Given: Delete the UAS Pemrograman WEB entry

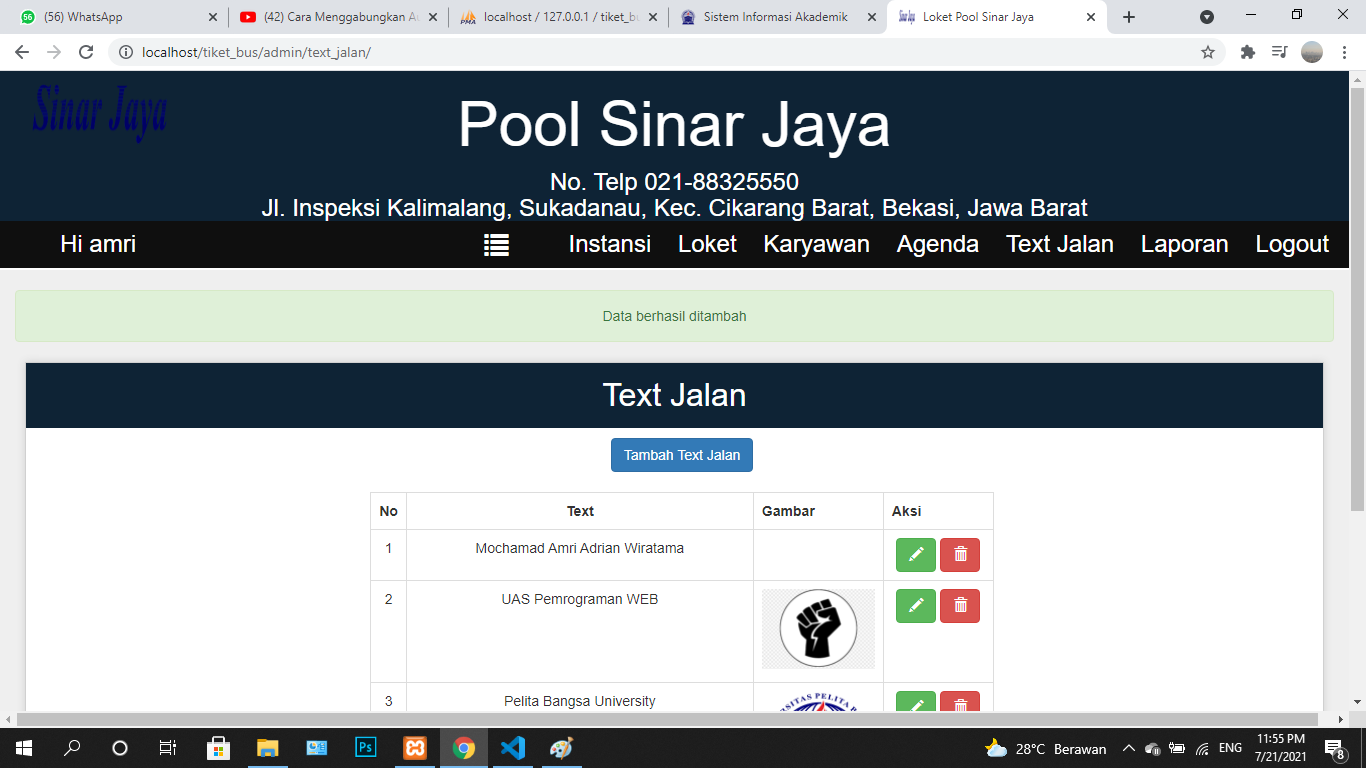Looking at the screenshot, I should point(959,605).
